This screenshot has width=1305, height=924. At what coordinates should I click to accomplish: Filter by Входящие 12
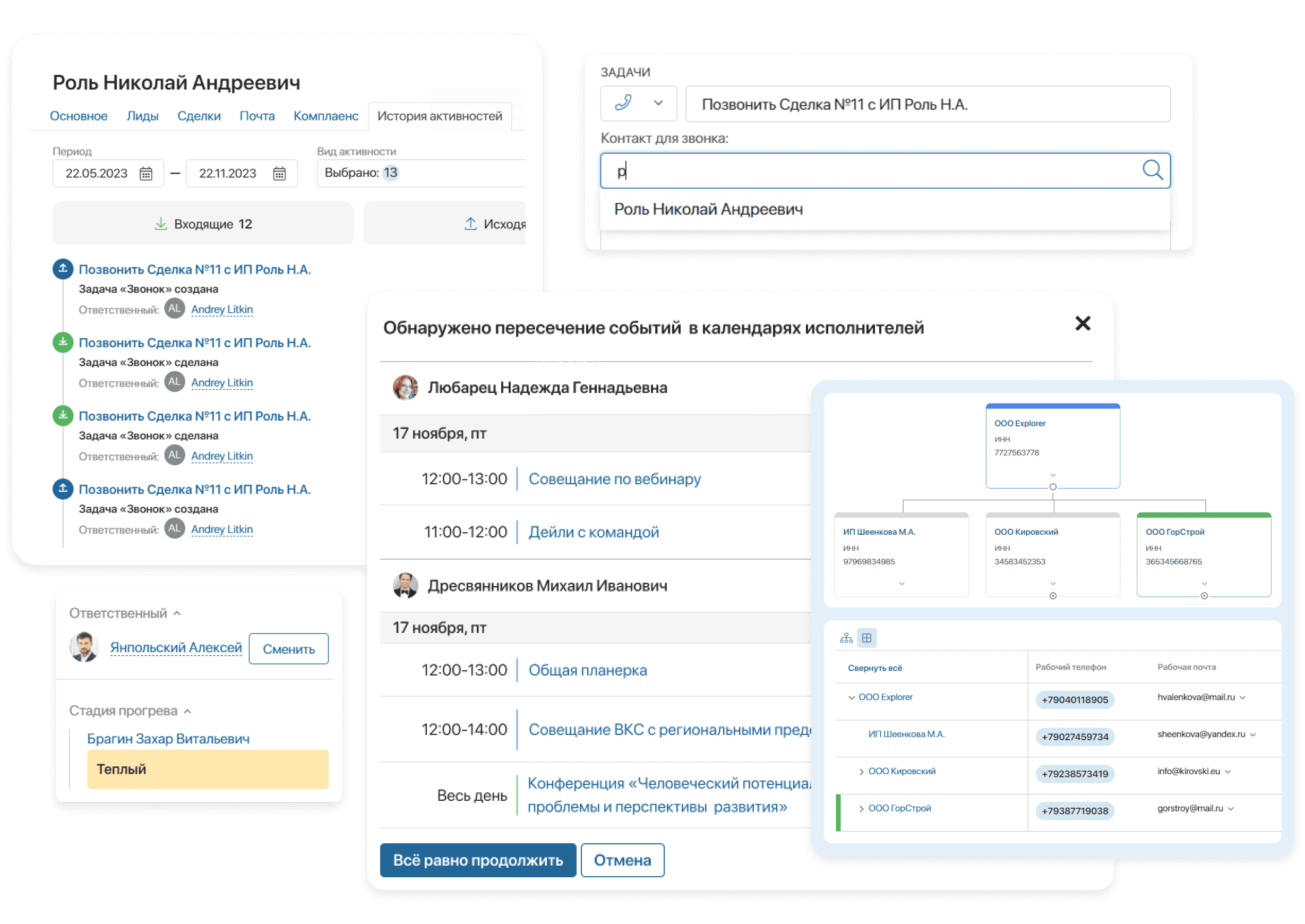[202, 224]
